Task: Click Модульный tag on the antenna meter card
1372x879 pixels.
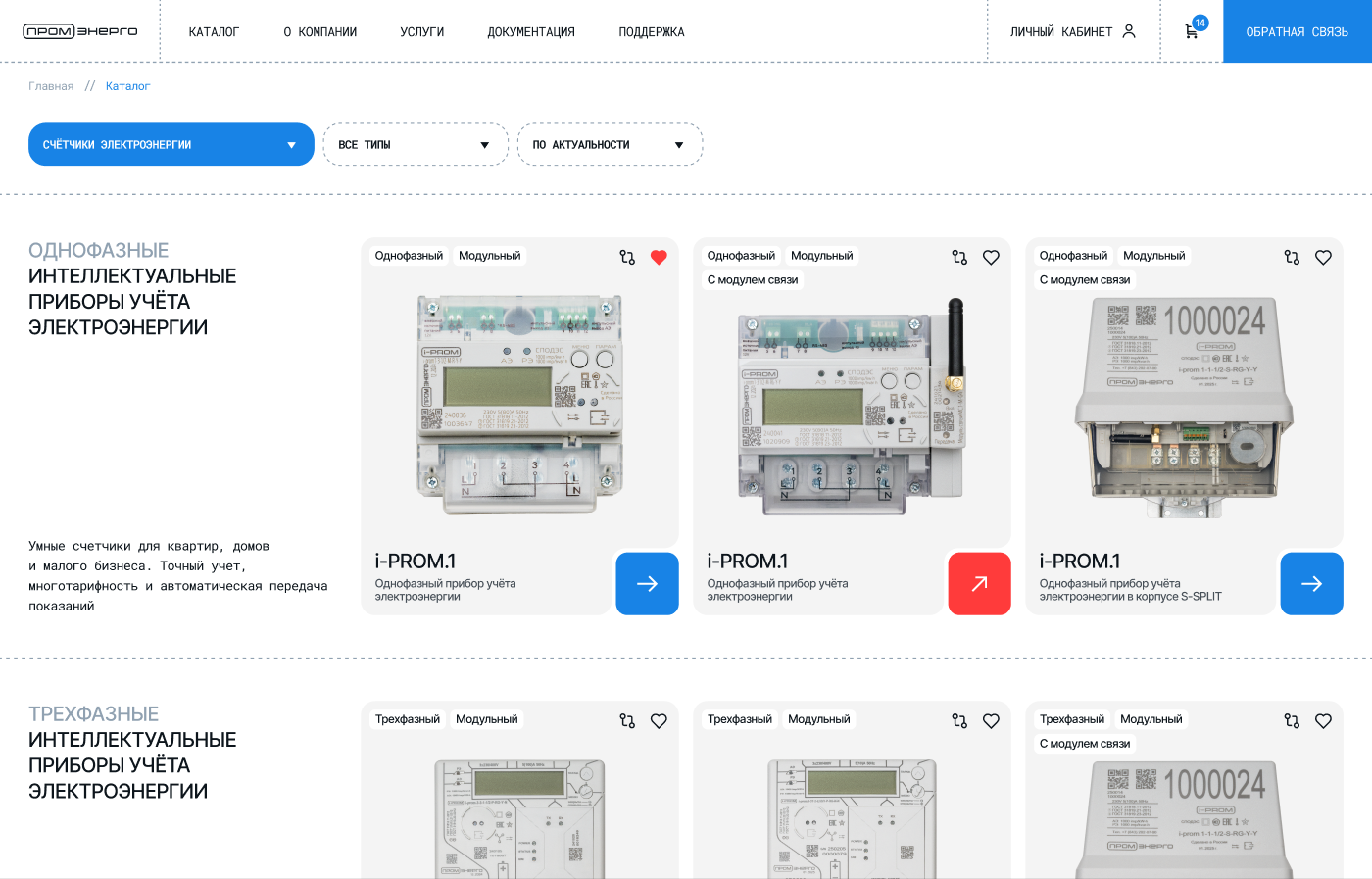Action: click(x=822, y=256)
